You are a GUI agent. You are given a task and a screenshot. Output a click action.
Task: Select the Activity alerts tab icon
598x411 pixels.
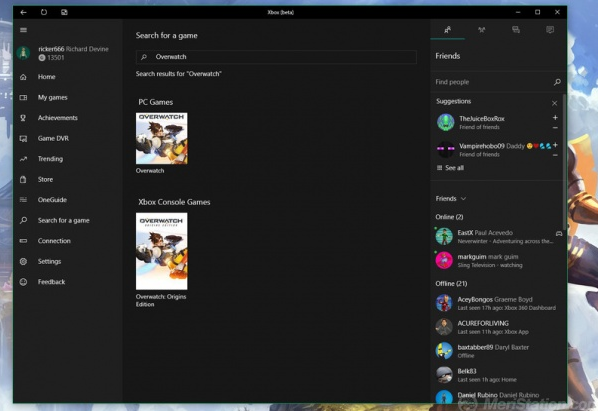(x=550, y=30)
